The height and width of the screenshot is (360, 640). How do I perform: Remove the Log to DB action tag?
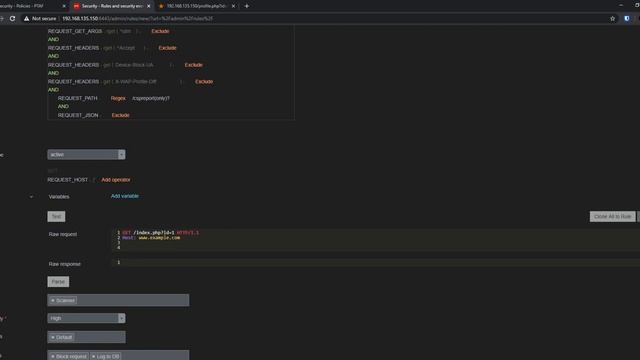click(93, 356)
